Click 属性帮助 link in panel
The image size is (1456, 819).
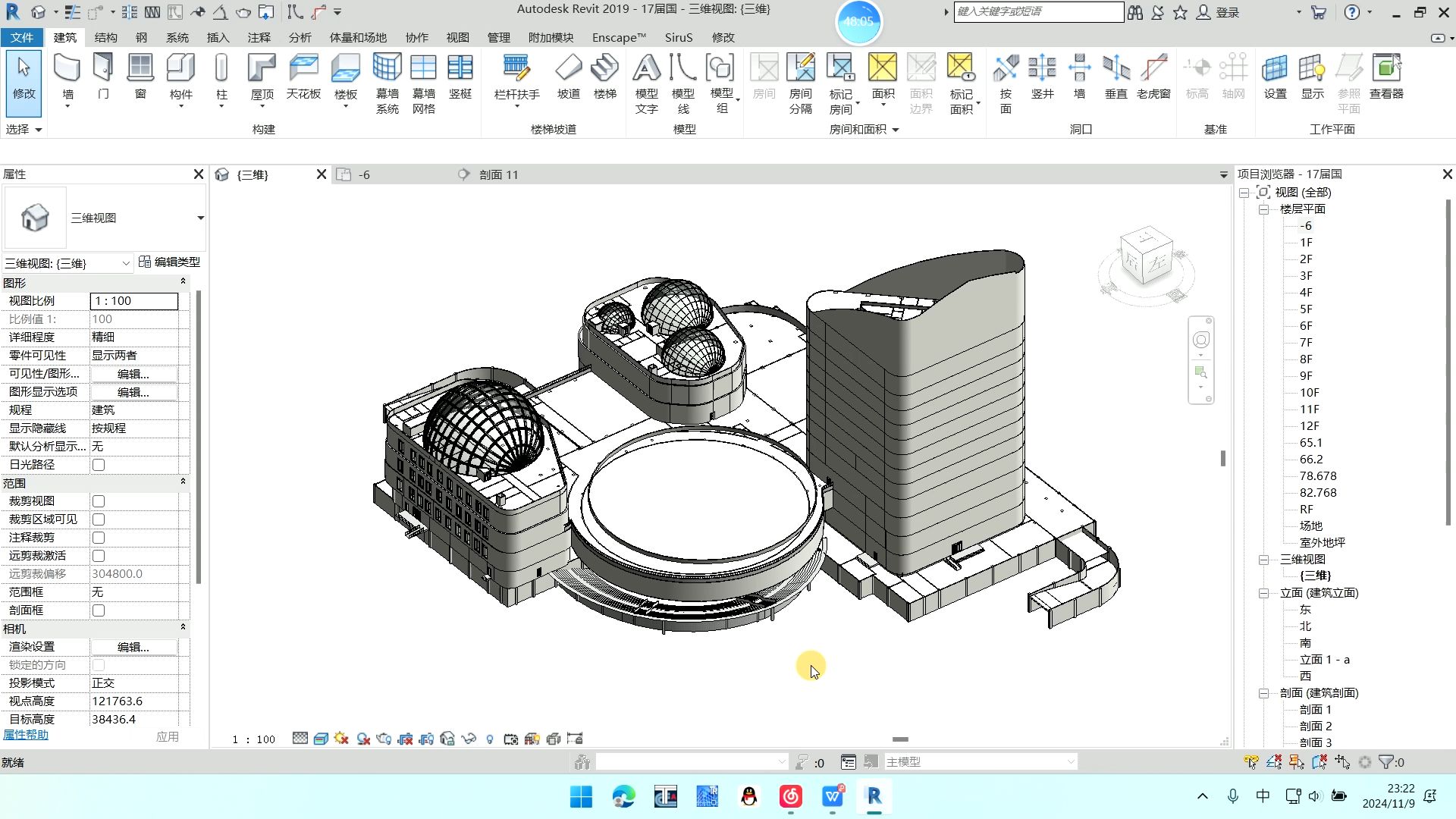coord(27,735)
